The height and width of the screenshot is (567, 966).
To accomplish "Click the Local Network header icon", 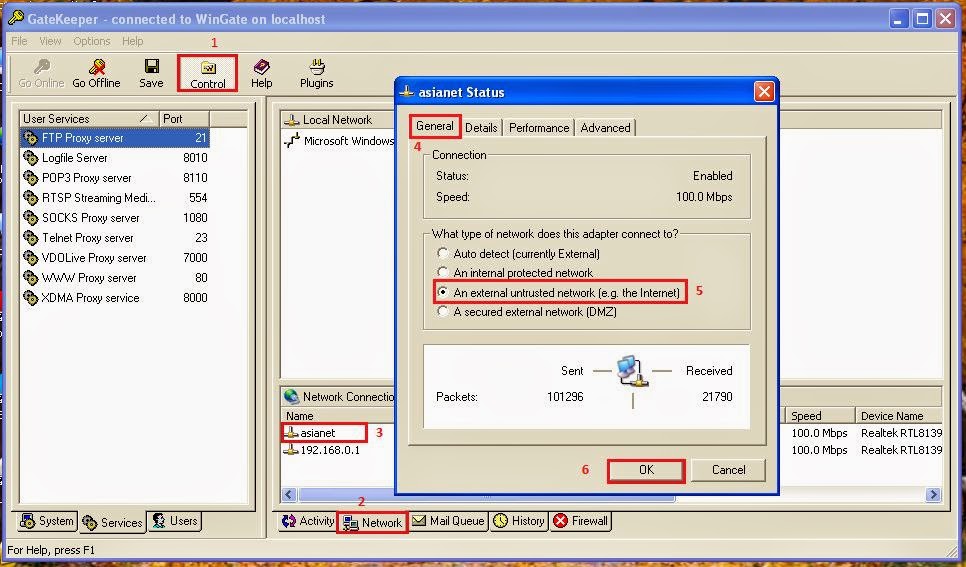I will [x=292, y=120].
